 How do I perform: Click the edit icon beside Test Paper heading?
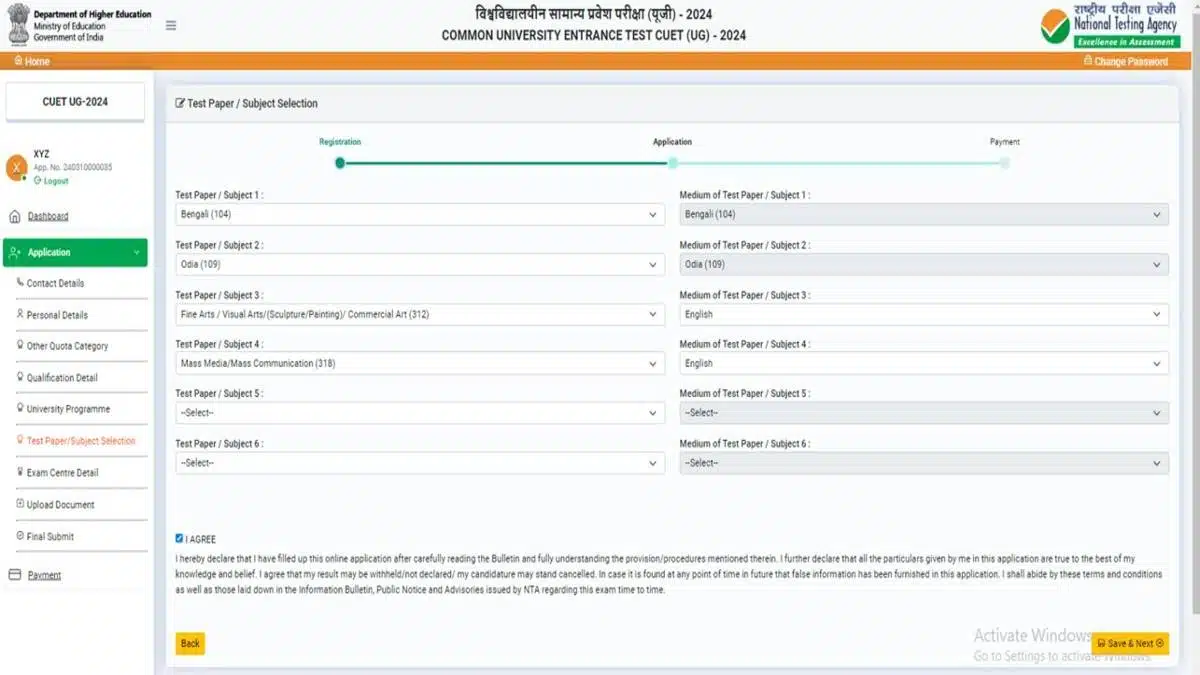(x=180, y=103)
